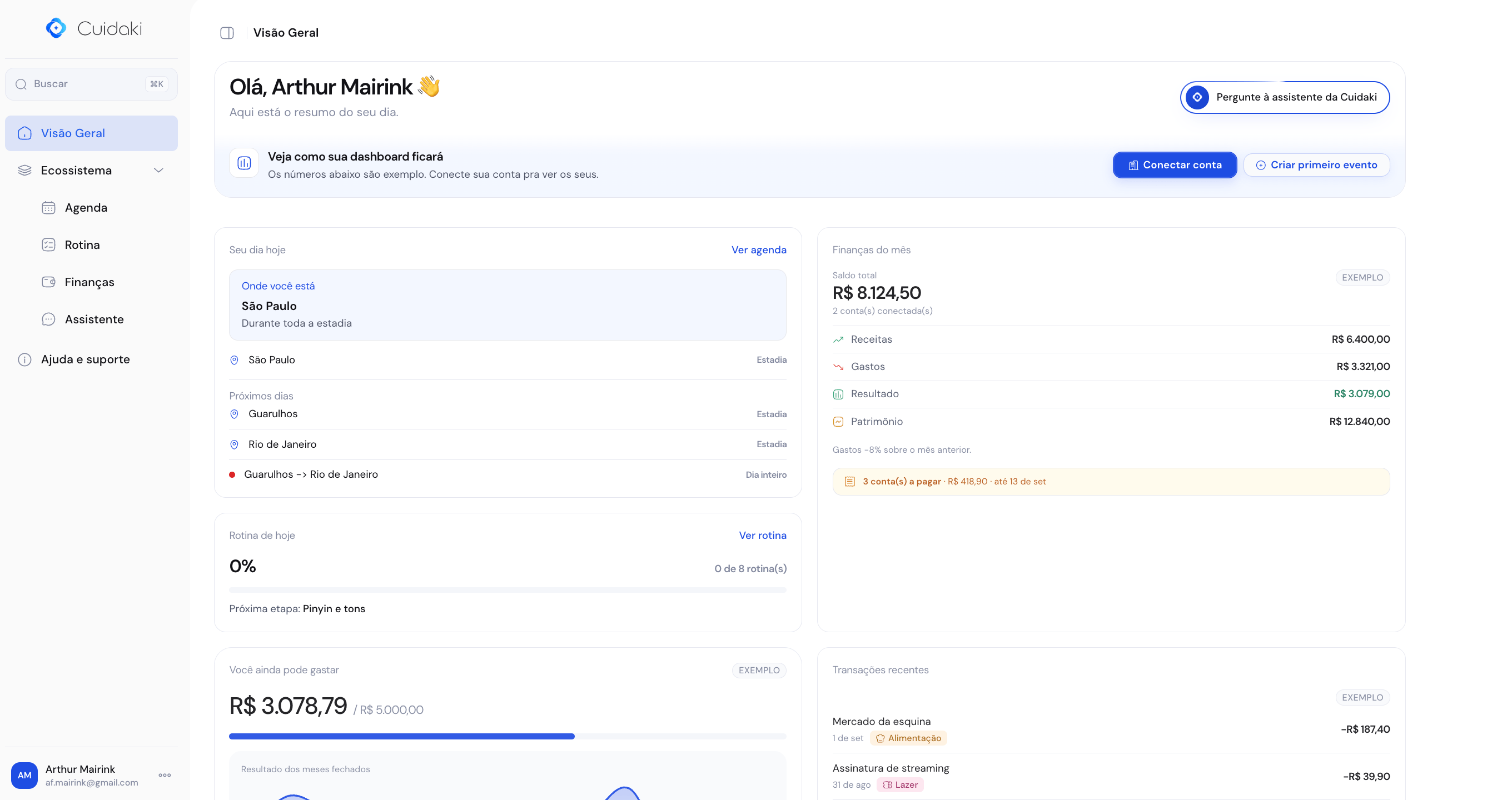The image size is (1512, 800).
Task: Collapse the Ecossistema chevron
Action: pos(158,170)
